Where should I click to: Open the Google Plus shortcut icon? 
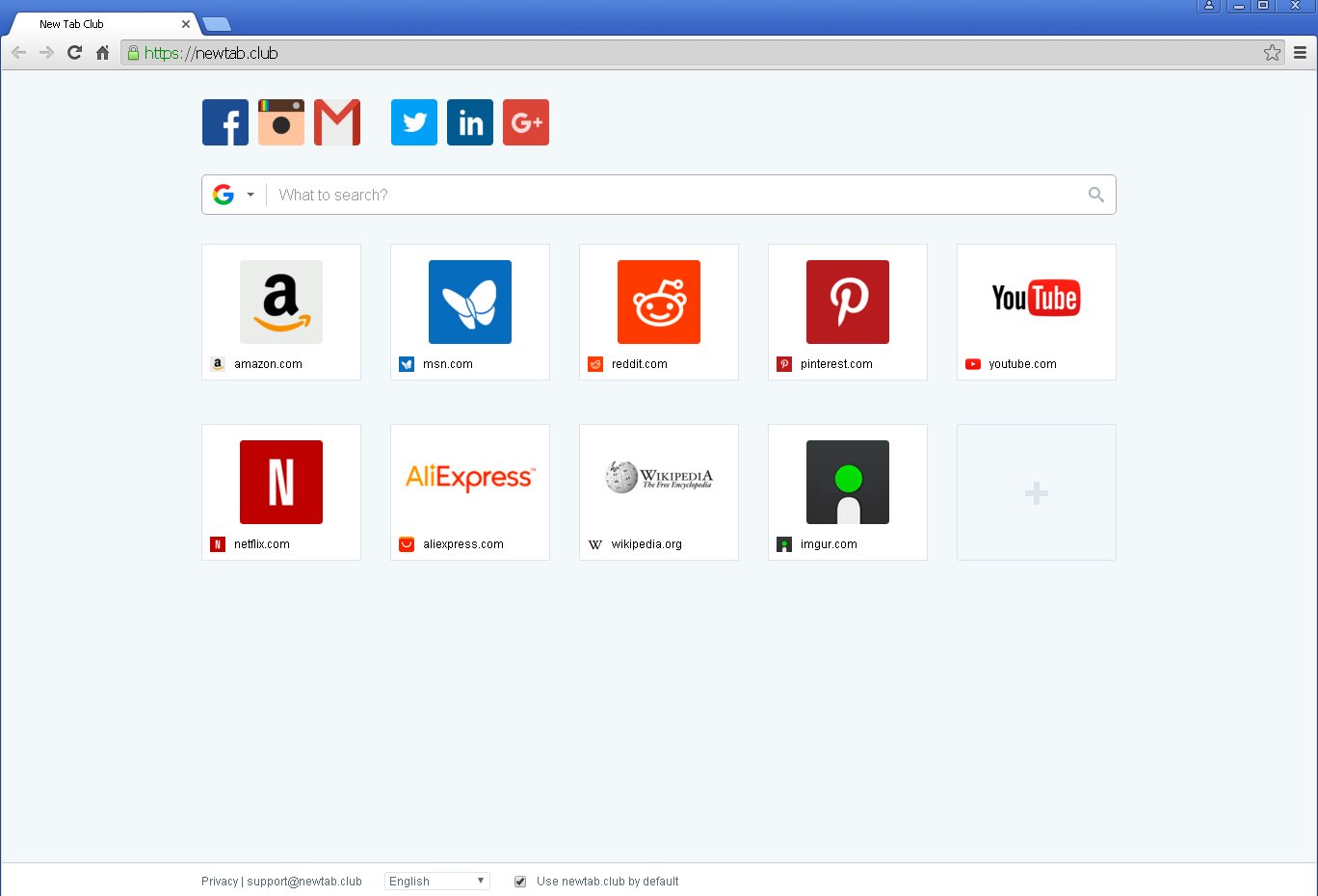[526, 122]
